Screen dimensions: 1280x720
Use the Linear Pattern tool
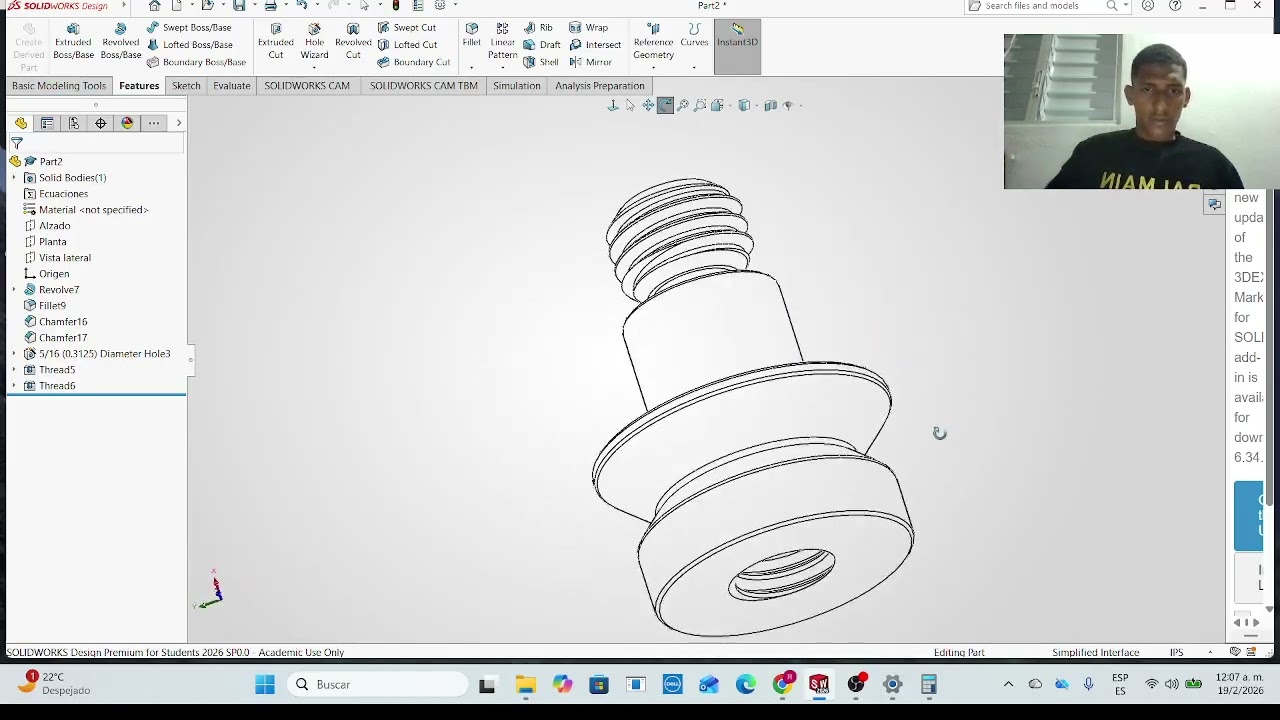[502, 41]
